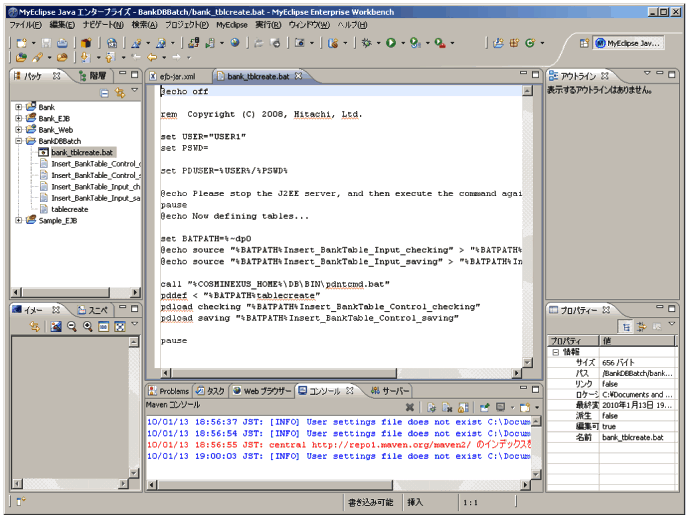The image size is (688, 518).
Task: Open the MyEclipse menu in menu bar
Action: [232, 24]
